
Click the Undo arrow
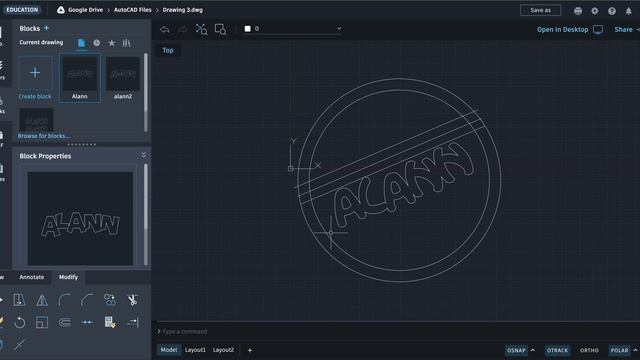point(165,29)
